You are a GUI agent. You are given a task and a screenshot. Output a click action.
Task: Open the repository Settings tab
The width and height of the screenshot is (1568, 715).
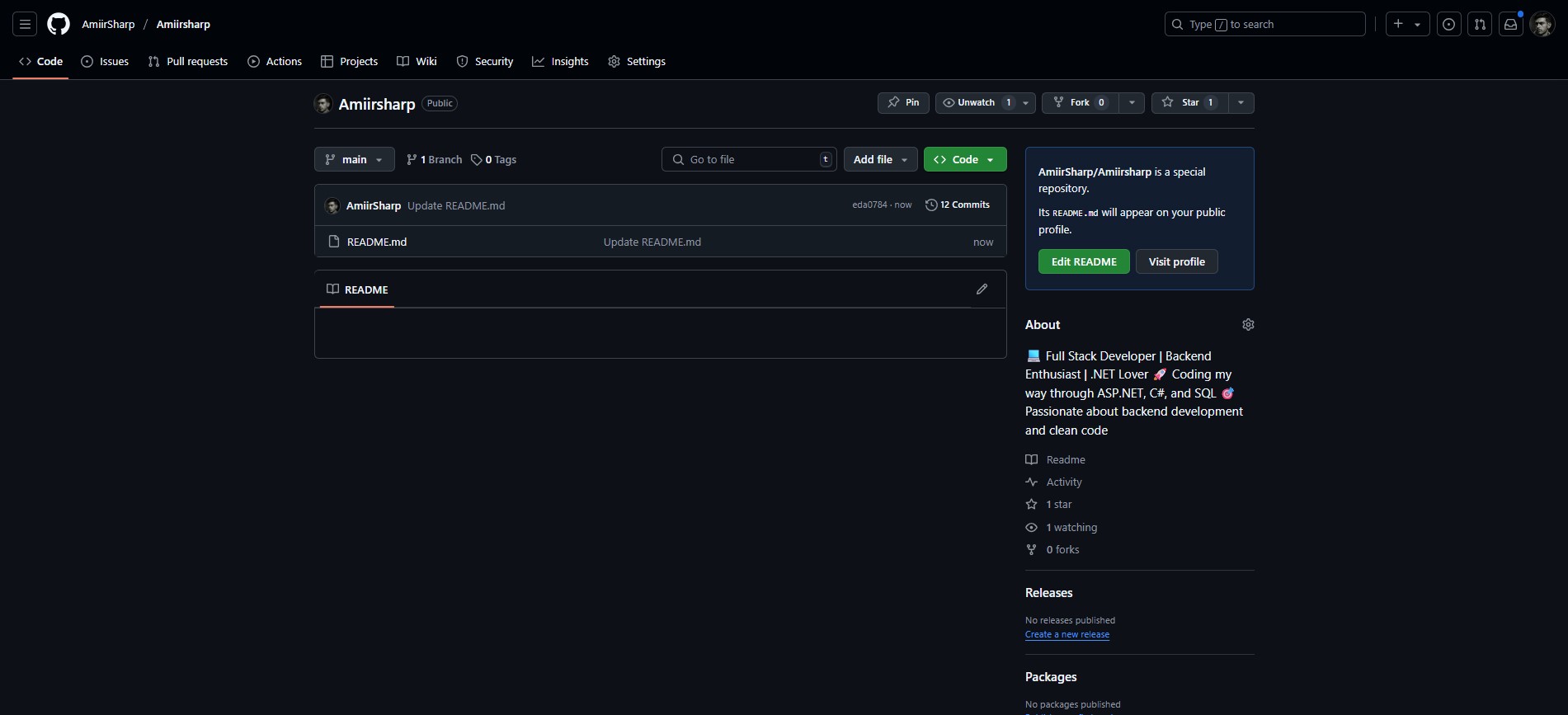pos(636,62)
